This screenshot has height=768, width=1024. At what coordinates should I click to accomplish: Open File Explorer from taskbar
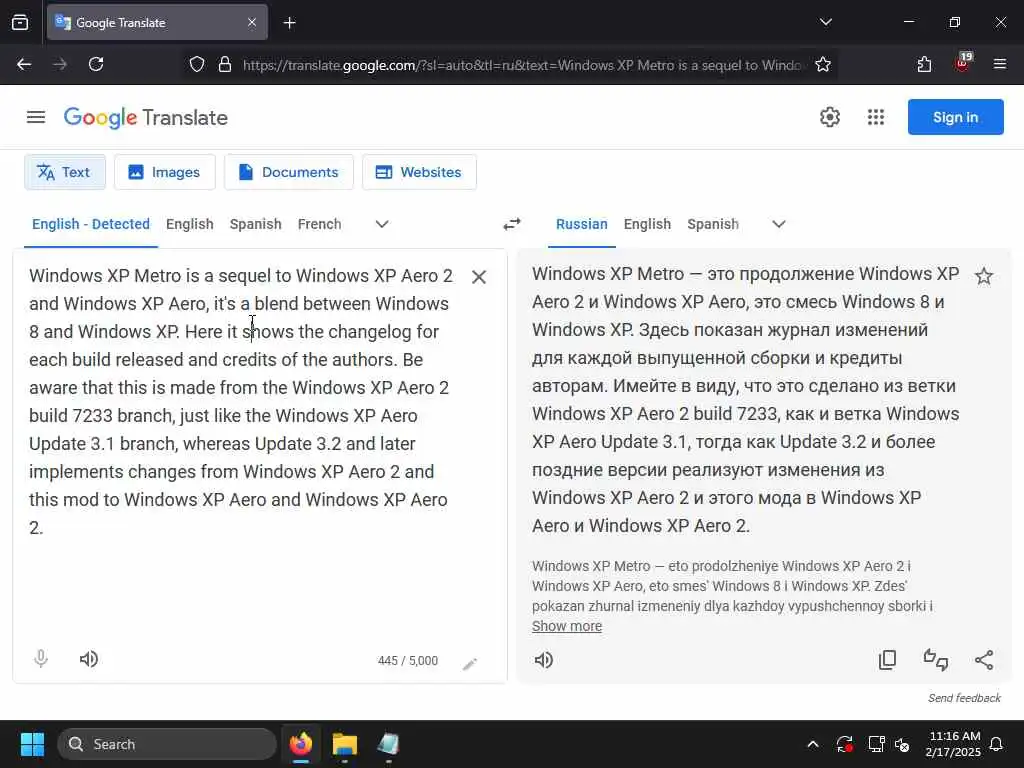pos(345,744)
